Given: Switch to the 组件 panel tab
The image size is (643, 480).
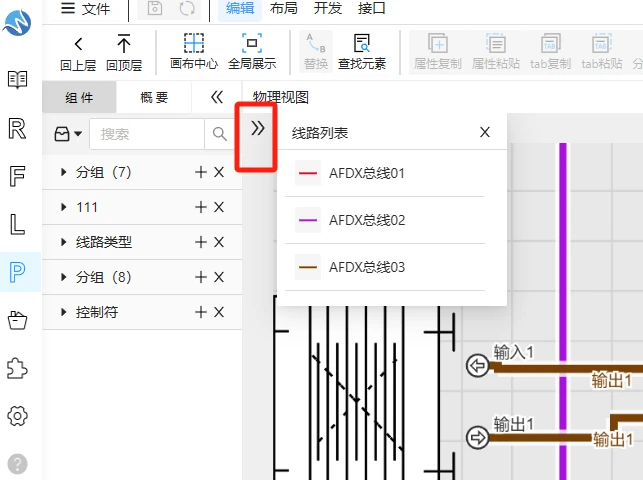Looking at the screenshot, I should coord(79,97).
